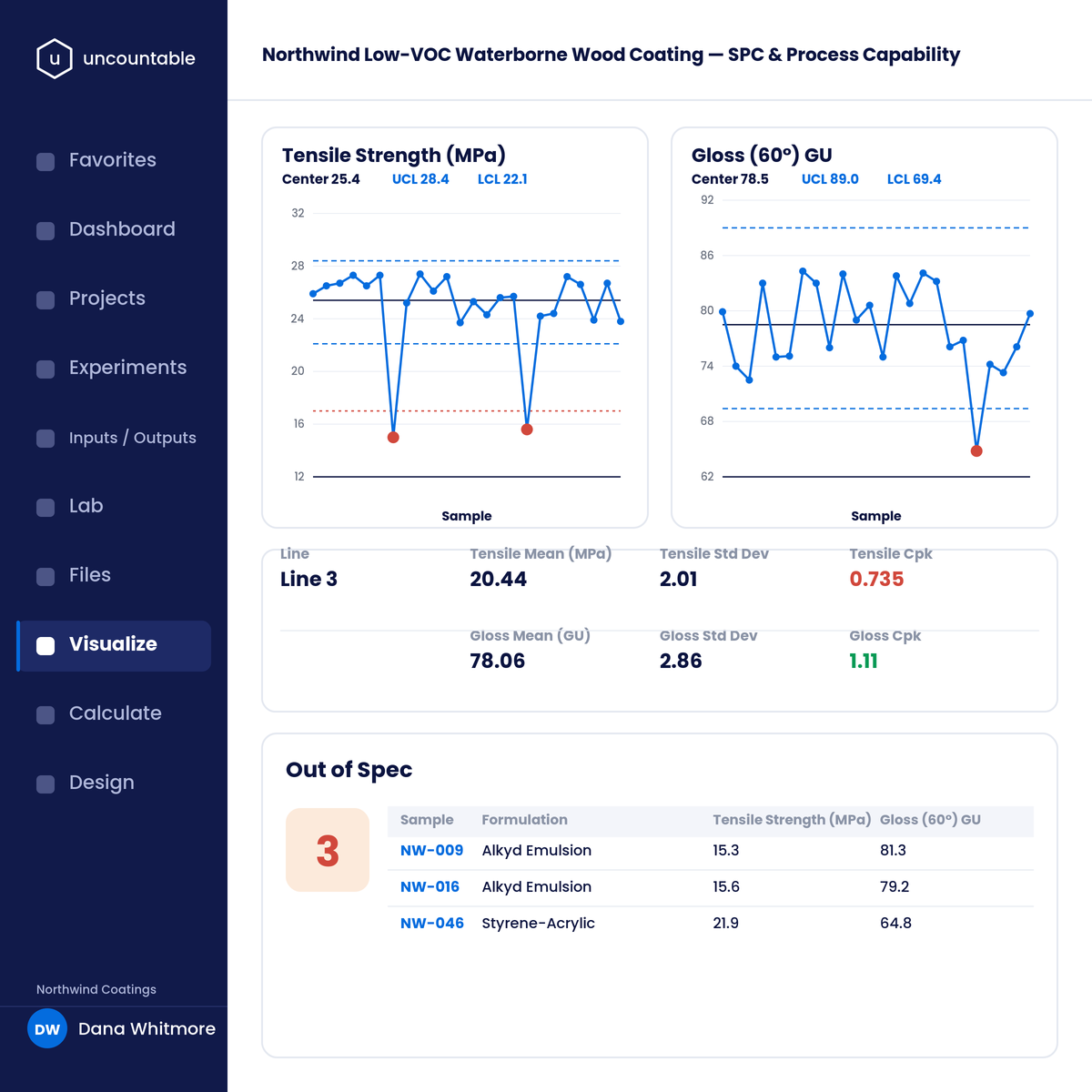1092x1092 pixels.
Task: Click tensile value 15.3 in the table
Action: [725, 850]
